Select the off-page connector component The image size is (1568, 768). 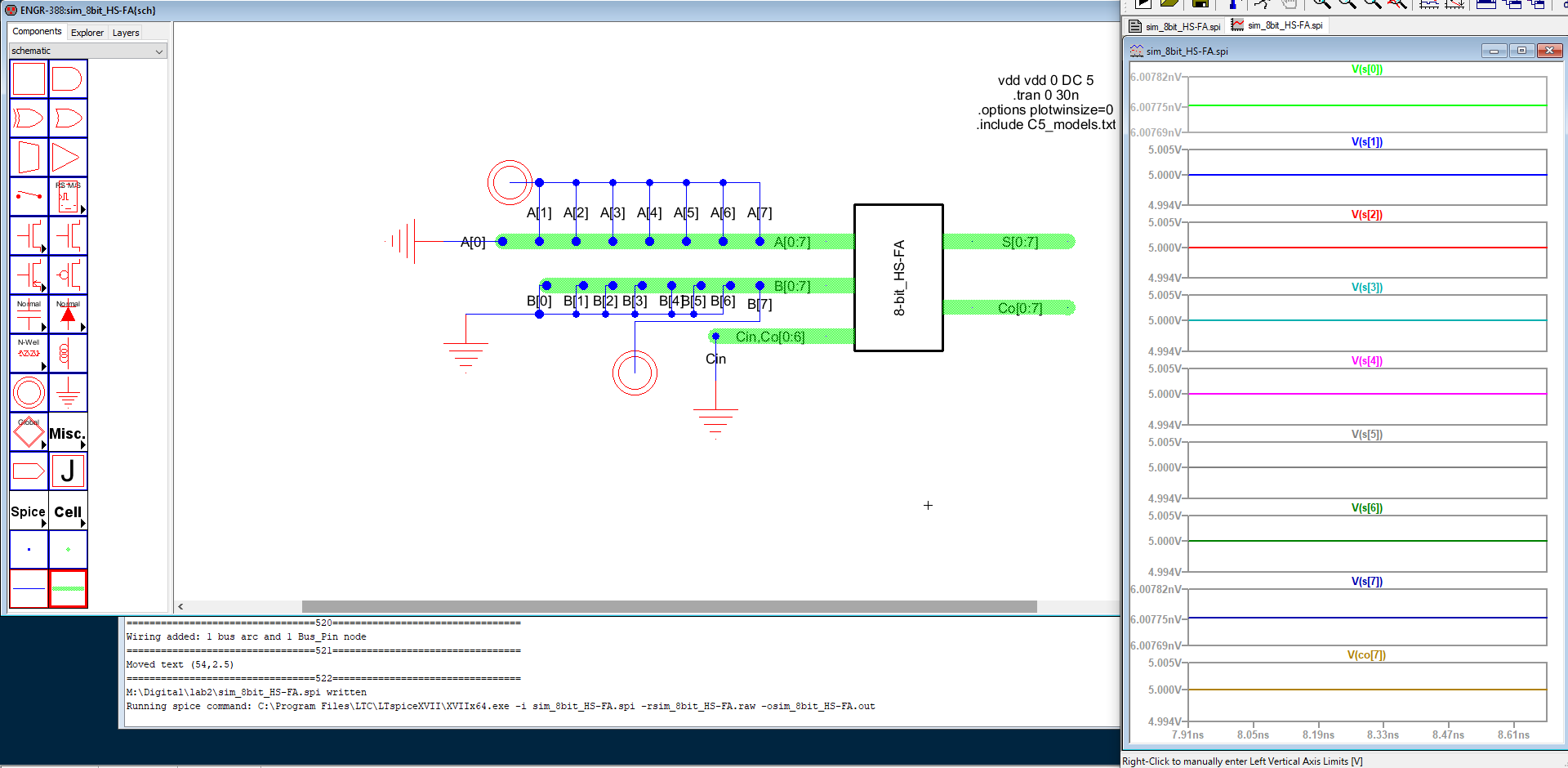(29, 471)
